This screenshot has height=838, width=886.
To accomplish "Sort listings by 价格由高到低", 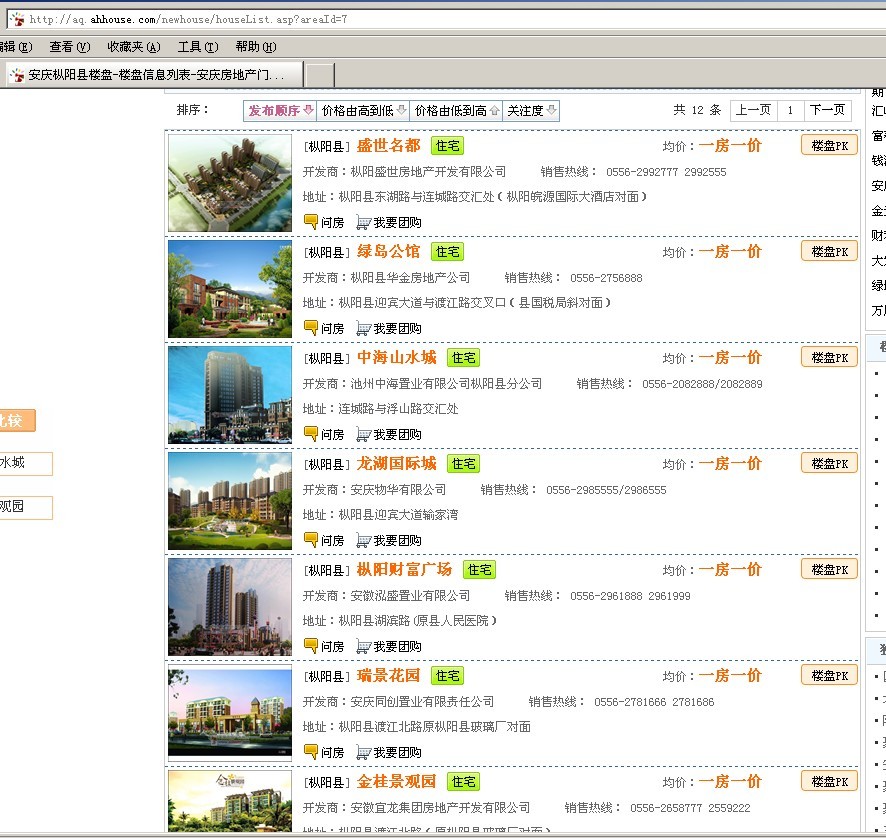I will coord(363,110).
